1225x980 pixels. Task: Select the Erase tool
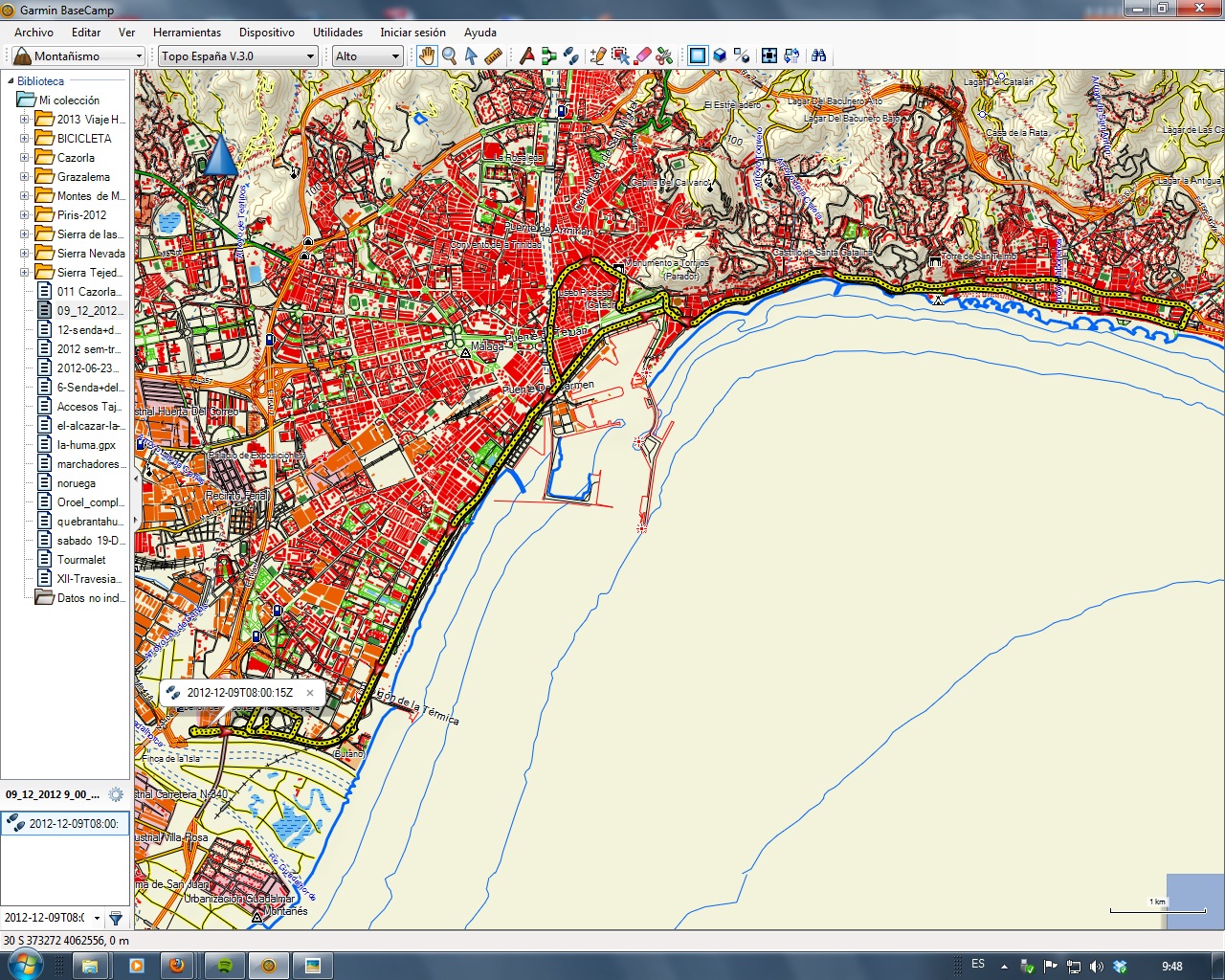643,56
